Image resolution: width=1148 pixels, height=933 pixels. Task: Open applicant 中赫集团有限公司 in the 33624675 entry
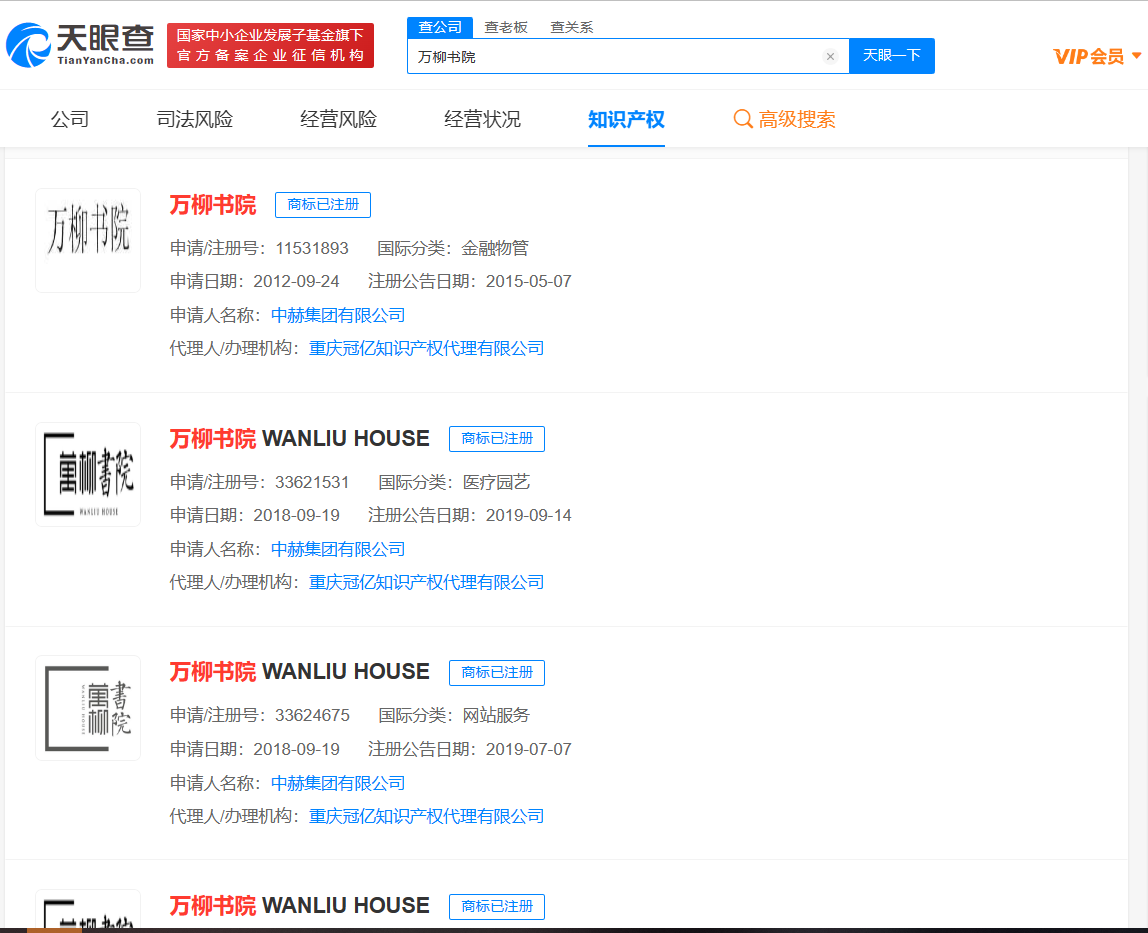[338, 784]
